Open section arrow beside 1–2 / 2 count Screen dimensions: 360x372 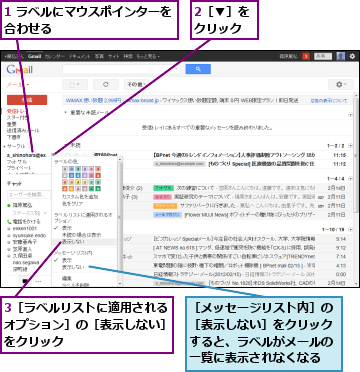tap(350, 146)
